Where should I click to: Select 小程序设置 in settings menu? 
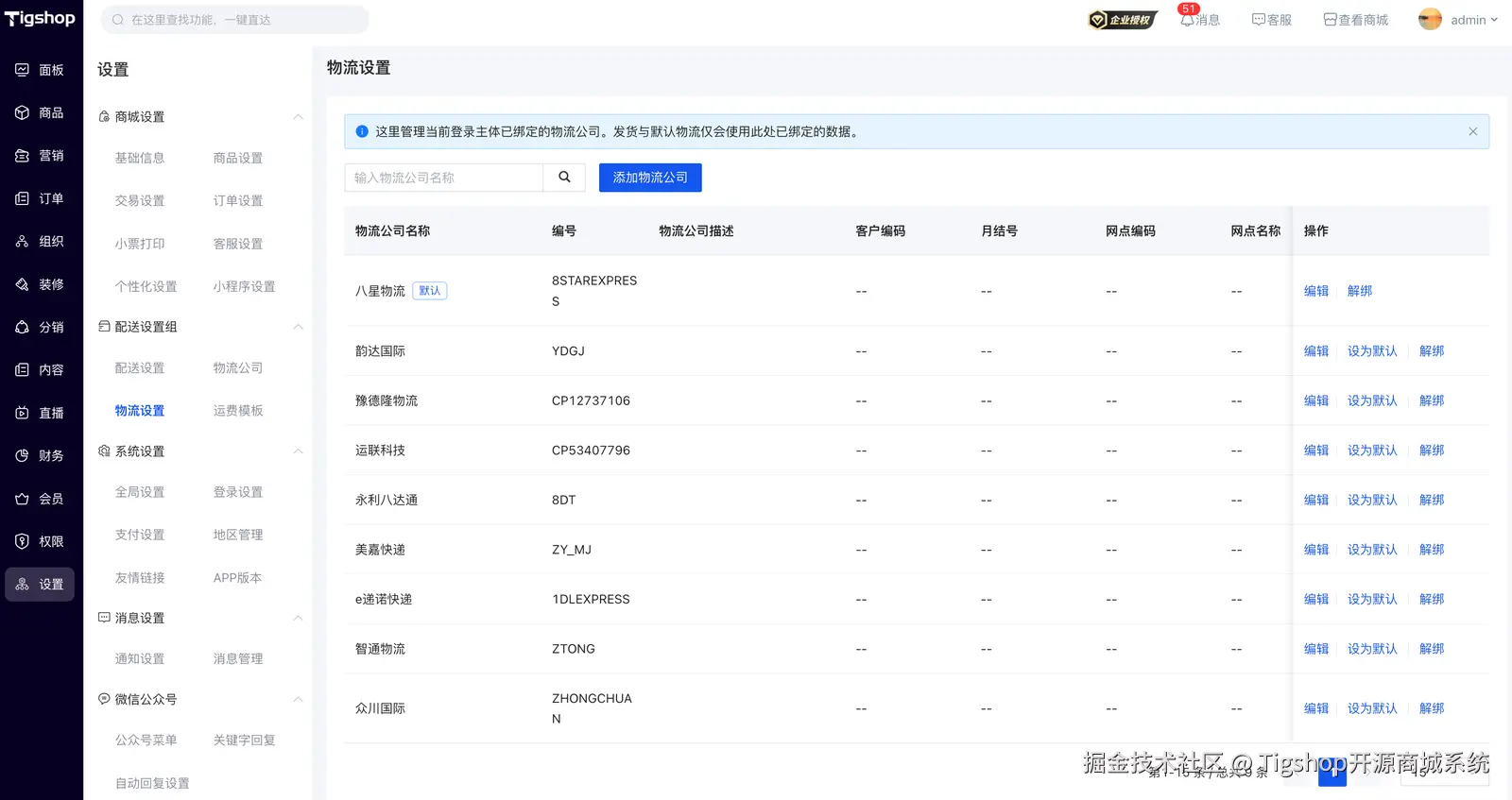(244, 286)
